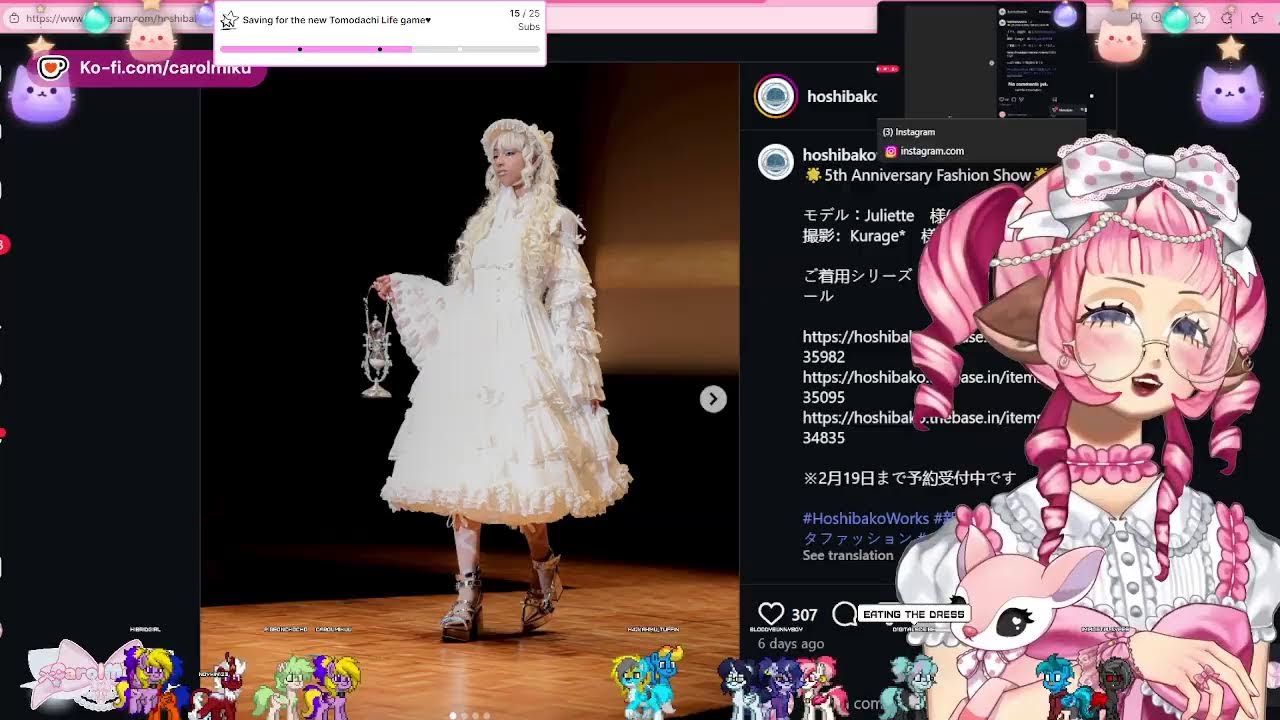This screenshot has height=720, width=1280.
Task: Click the 307 likes count
Action: click(804, 615)
